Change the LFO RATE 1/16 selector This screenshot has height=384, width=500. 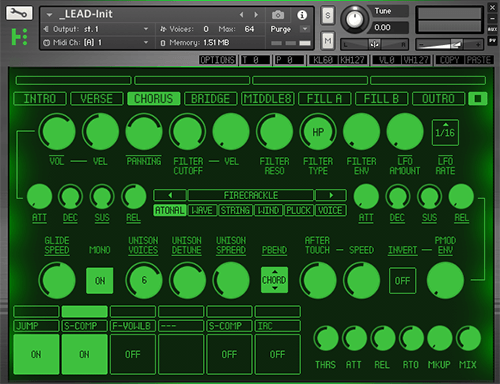445,133
